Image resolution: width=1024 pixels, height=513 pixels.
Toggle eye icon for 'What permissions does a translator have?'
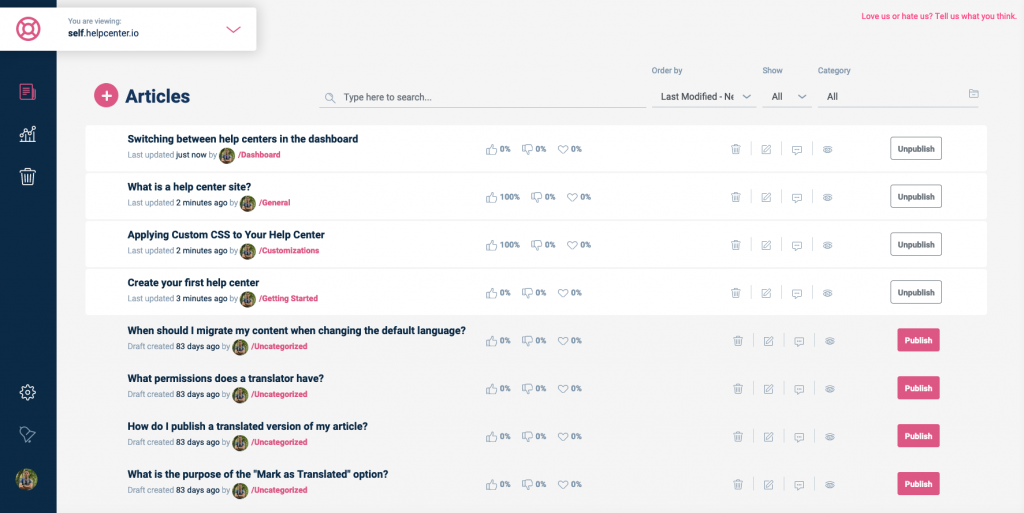[829, 389]
